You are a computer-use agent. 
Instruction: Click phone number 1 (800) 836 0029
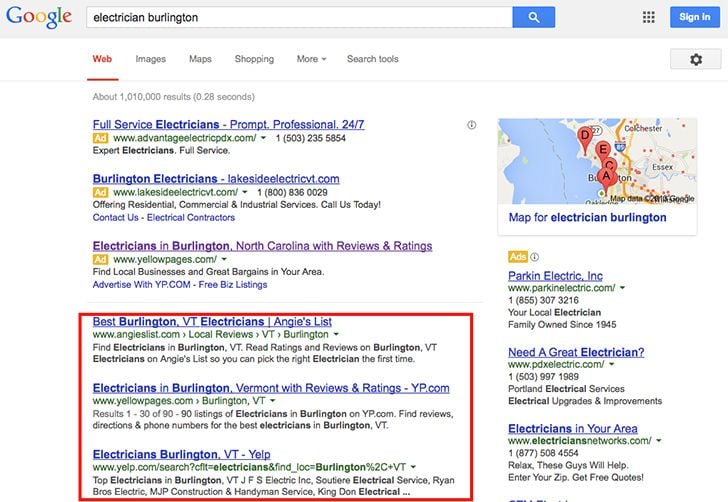click(x=292, y=192)
